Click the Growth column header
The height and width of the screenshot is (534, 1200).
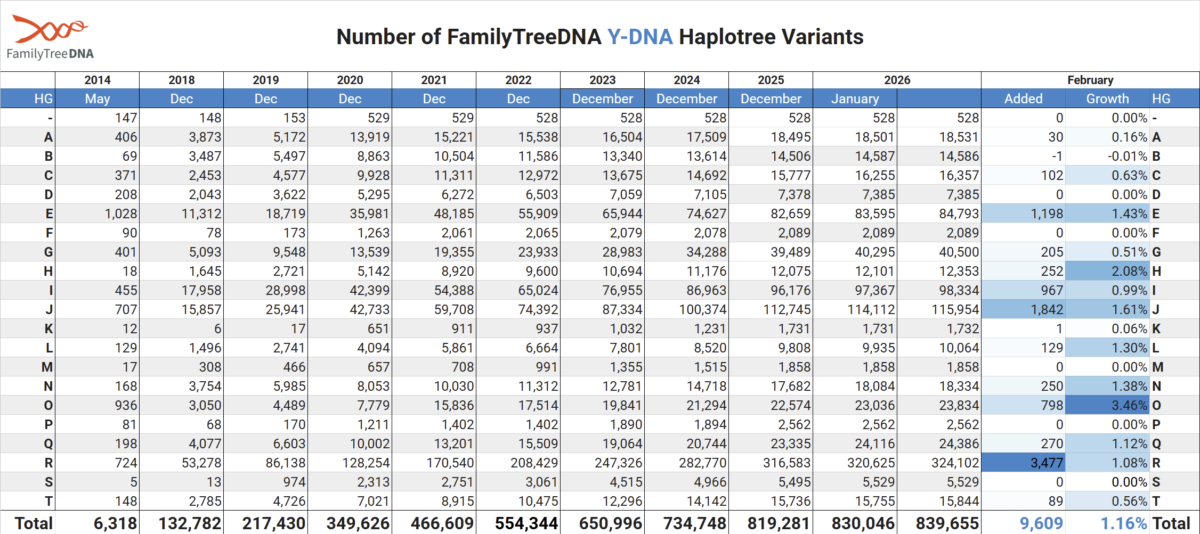click(x=1107, y=98)
